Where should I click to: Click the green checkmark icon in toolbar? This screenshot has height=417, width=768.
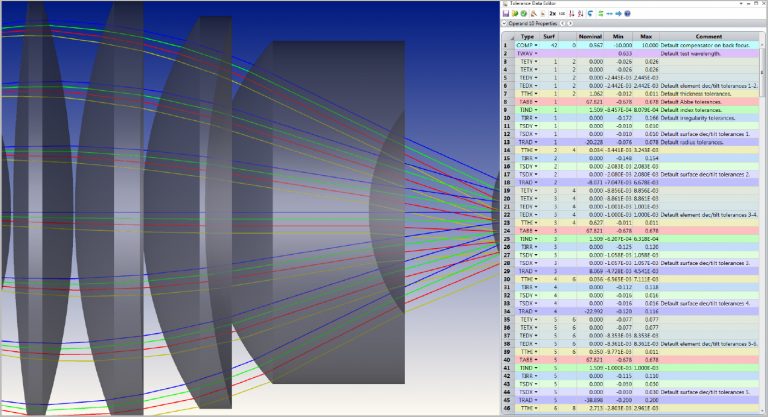point(524,14)
